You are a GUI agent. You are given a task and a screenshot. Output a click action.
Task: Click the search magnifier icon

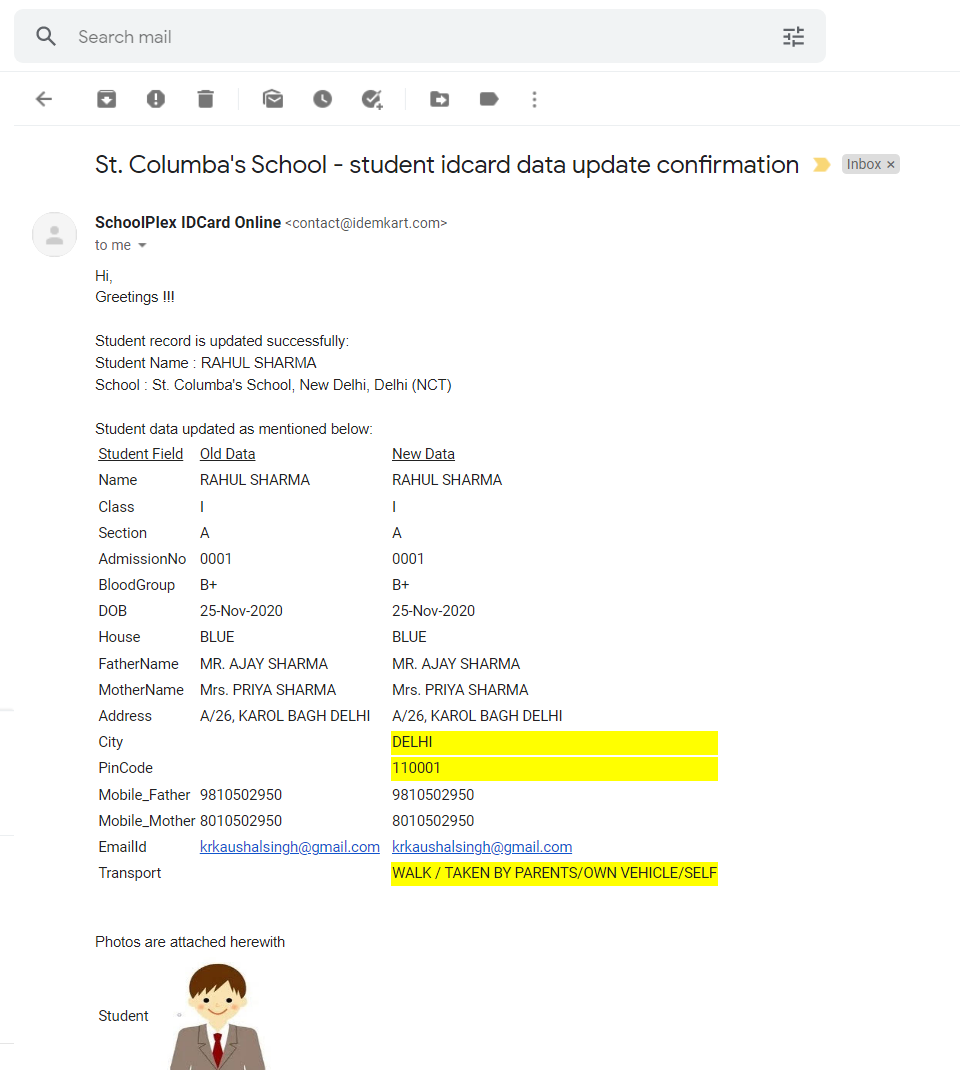[46, 37]
